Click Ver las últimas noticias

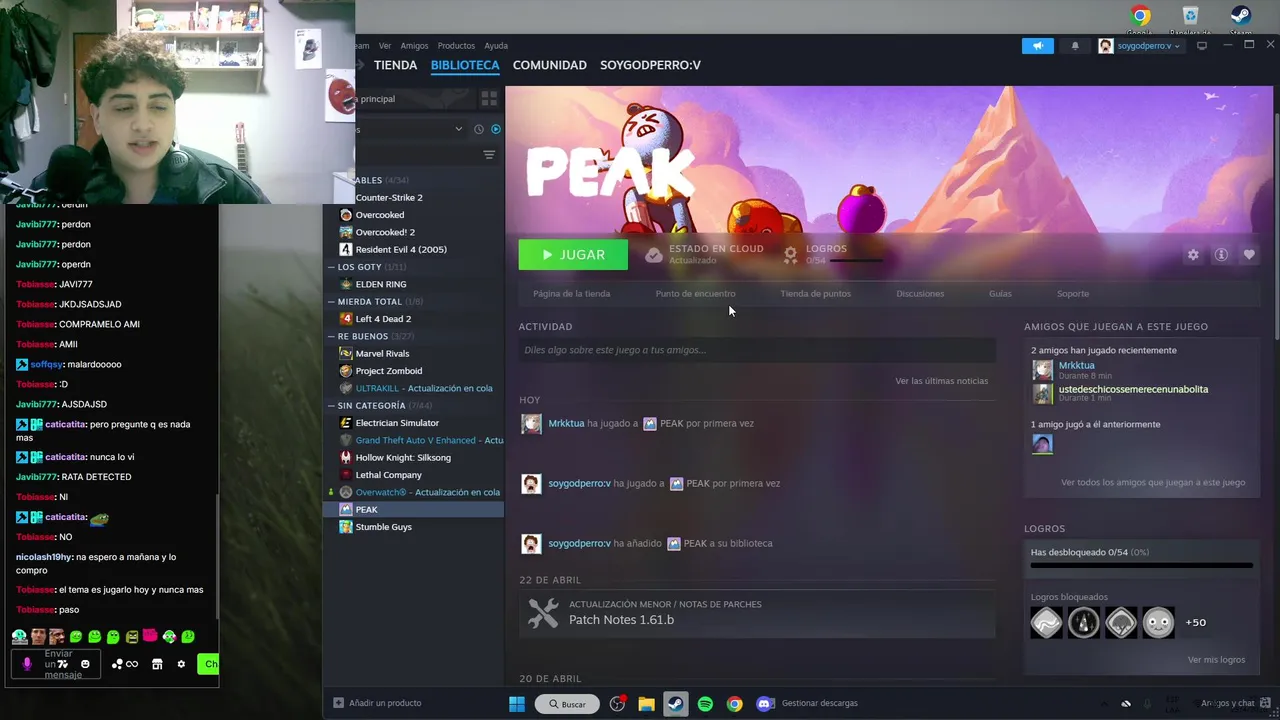click(x=941, y=381)
